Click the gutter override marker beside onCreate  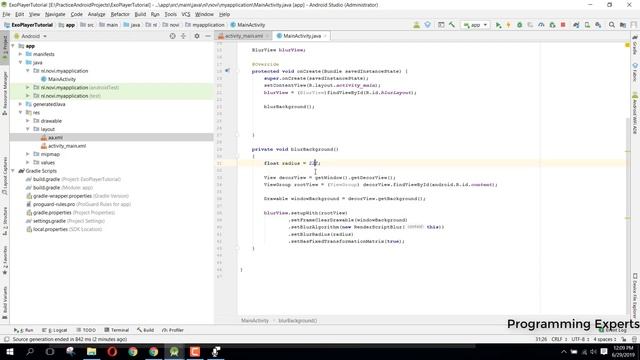click(227, 71)
